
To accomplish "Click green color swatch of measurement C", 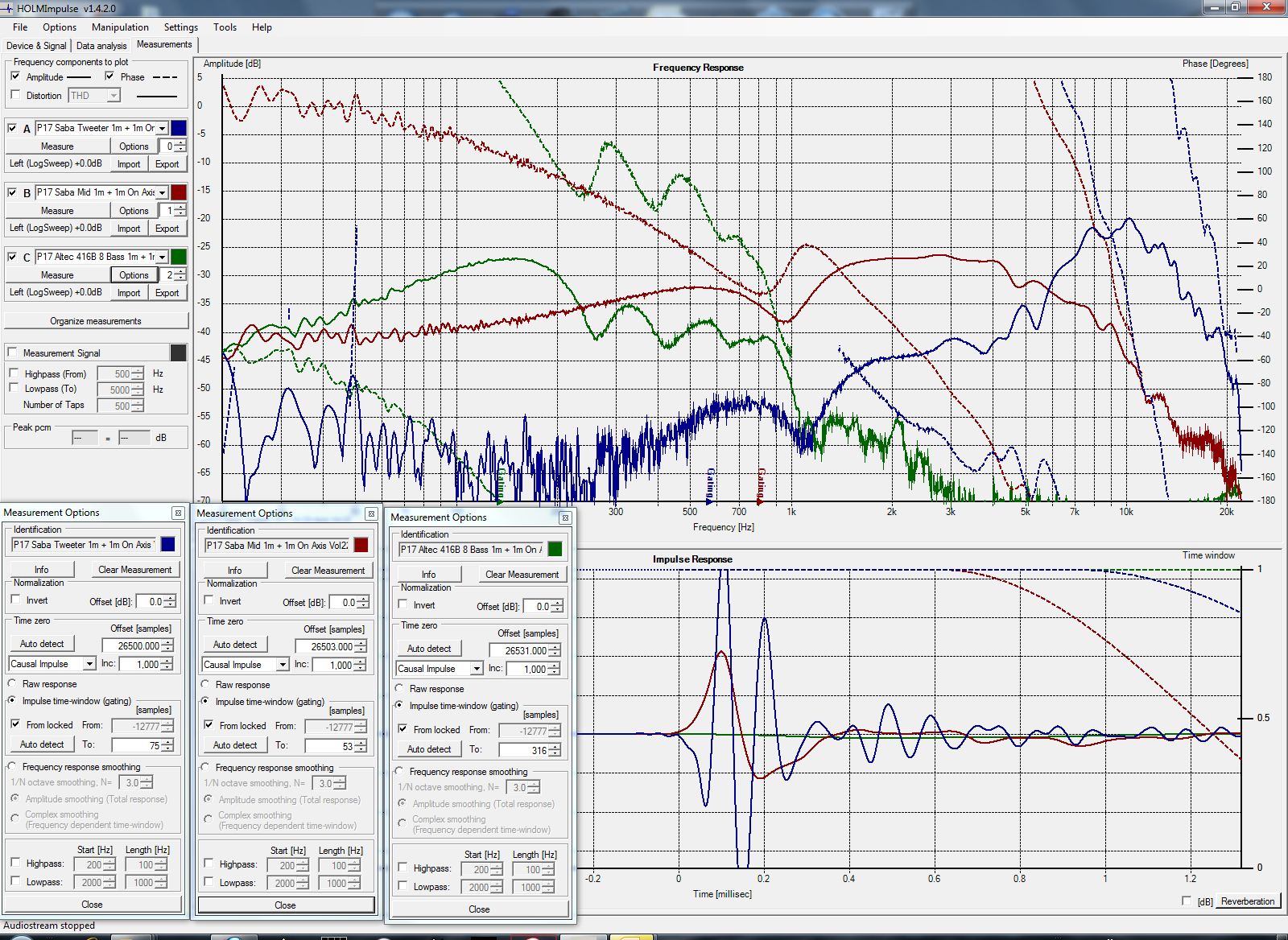I will [x=179, y=257].
